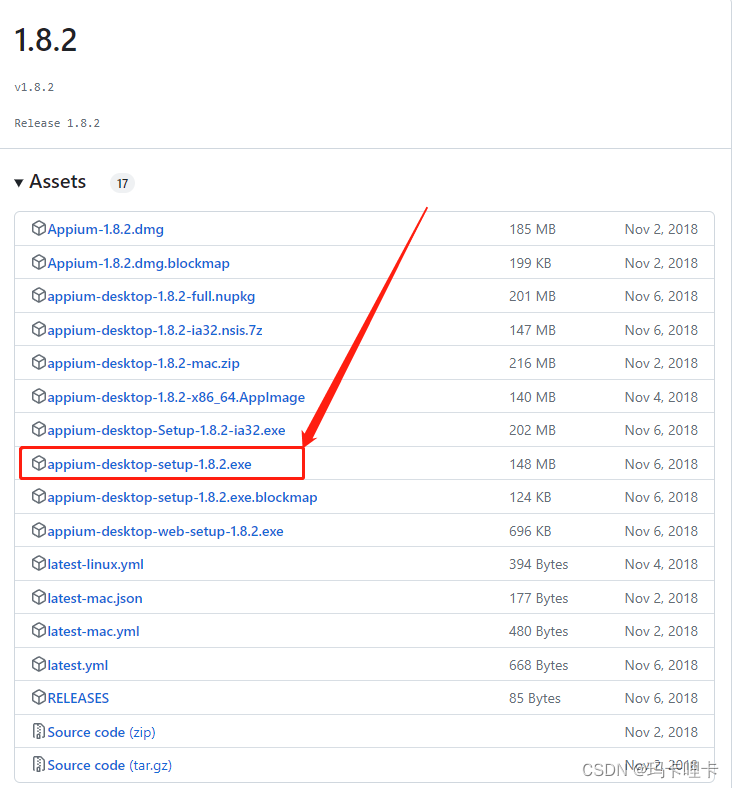This screenshot has height=788, width=734.
Task: Open latest-mac.json link
Action: pos(95,599)
